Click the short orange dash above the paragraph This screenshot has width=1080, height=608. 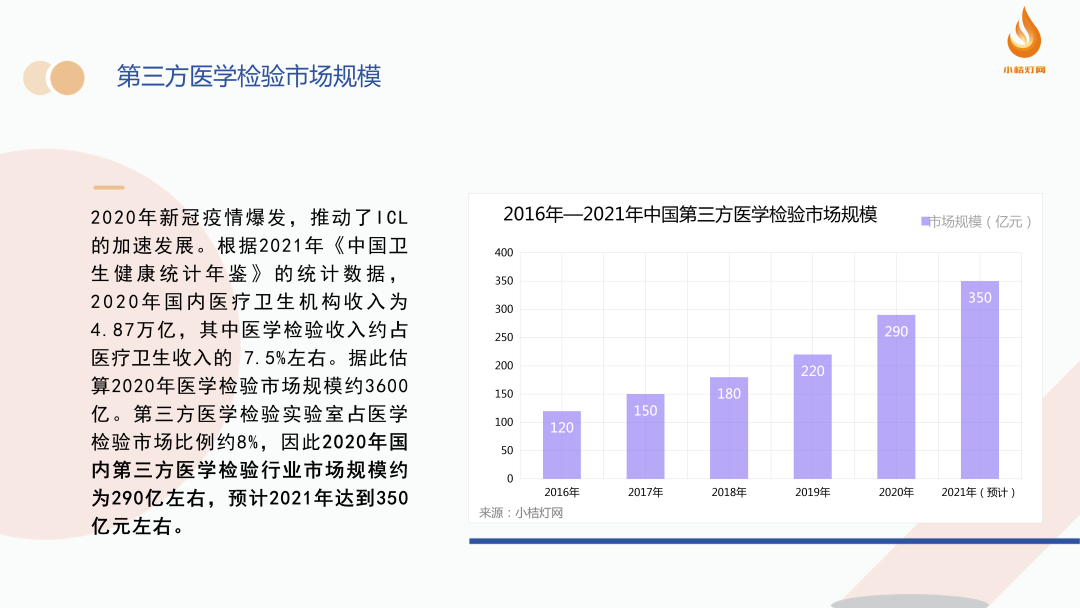(x=109, y=187)
